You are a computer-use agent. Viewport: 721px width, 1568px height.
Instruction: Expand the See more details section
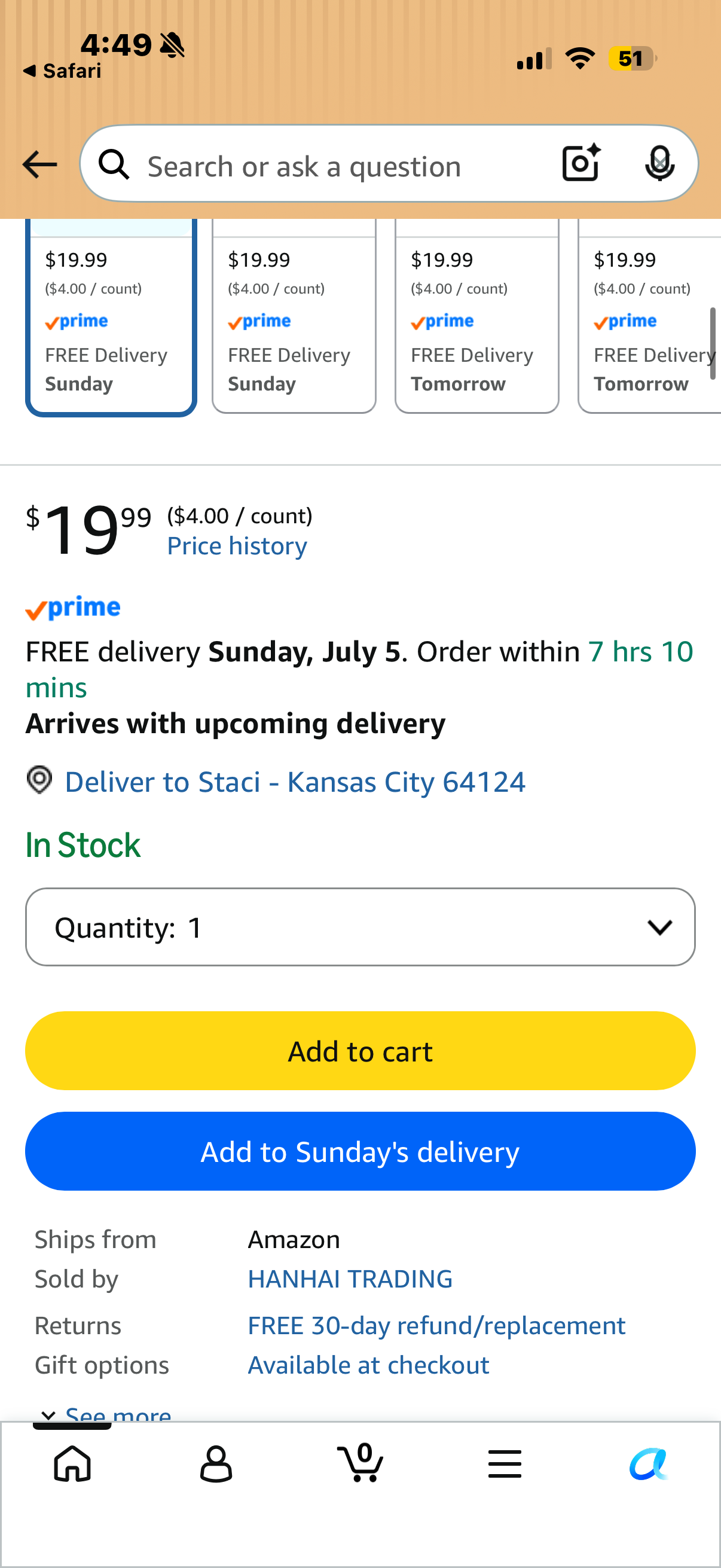coord(106,1413)
